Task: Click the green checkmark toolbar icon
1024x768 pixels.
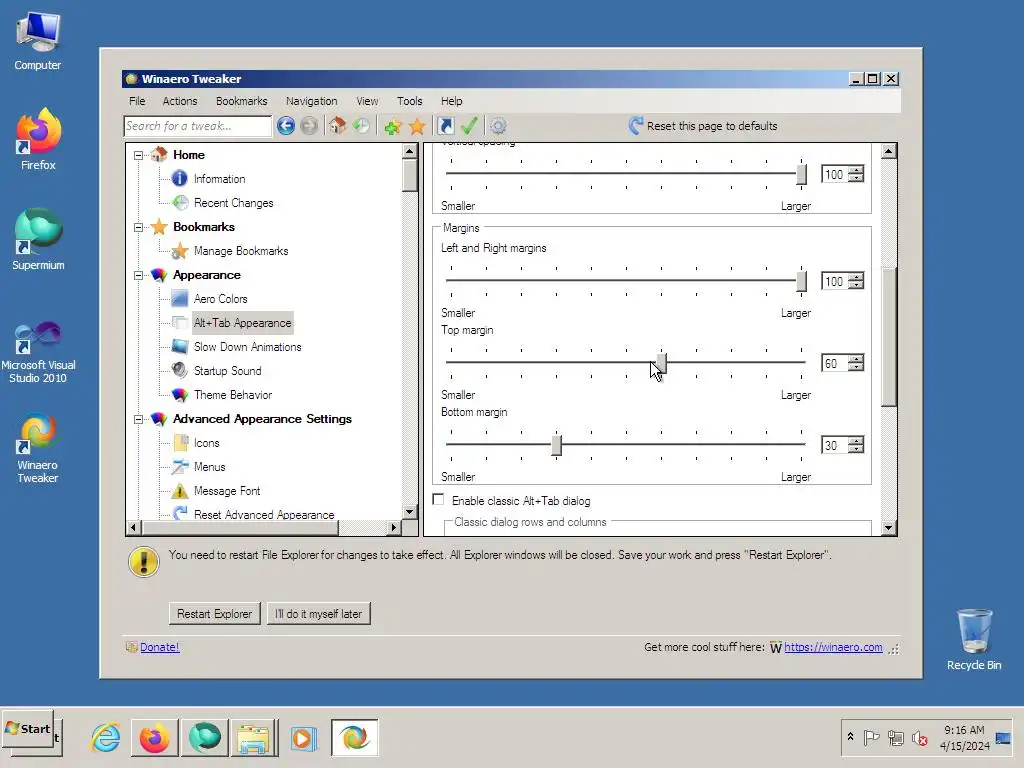Action: [x=469, y=125]
